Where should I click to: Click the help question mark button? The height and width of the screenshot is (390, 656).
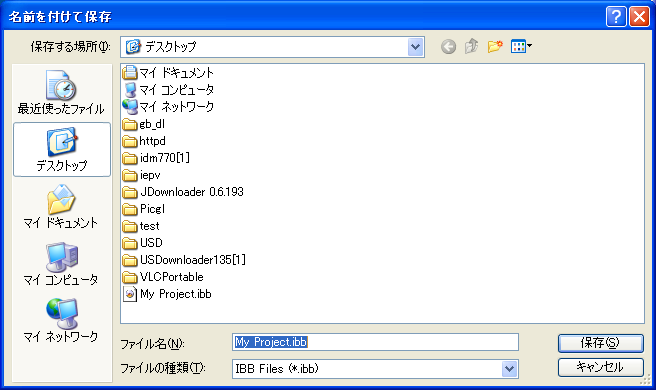616,17
